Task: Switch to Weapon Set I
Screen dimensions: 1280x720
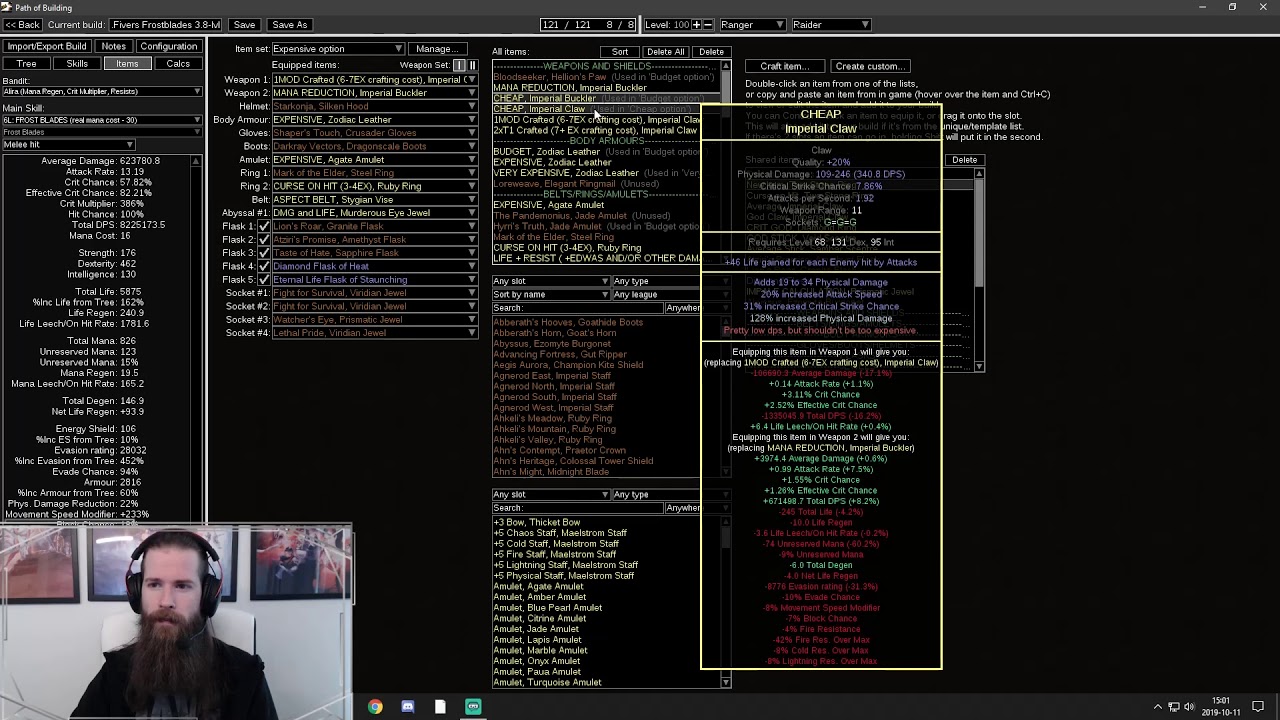Action: tap(460, 65)
